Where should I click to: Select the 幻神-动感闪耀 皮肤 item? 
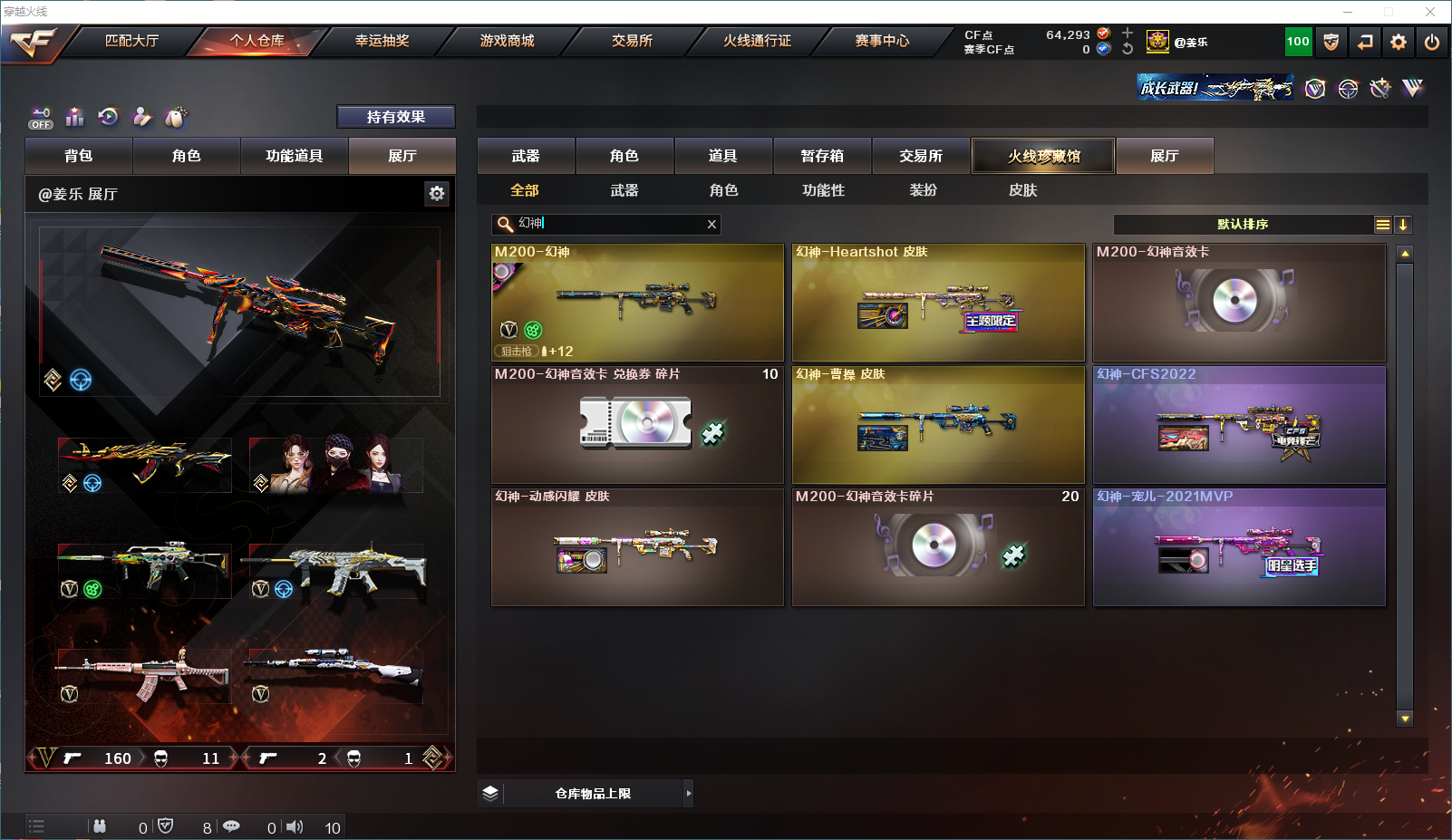[637, 546]
